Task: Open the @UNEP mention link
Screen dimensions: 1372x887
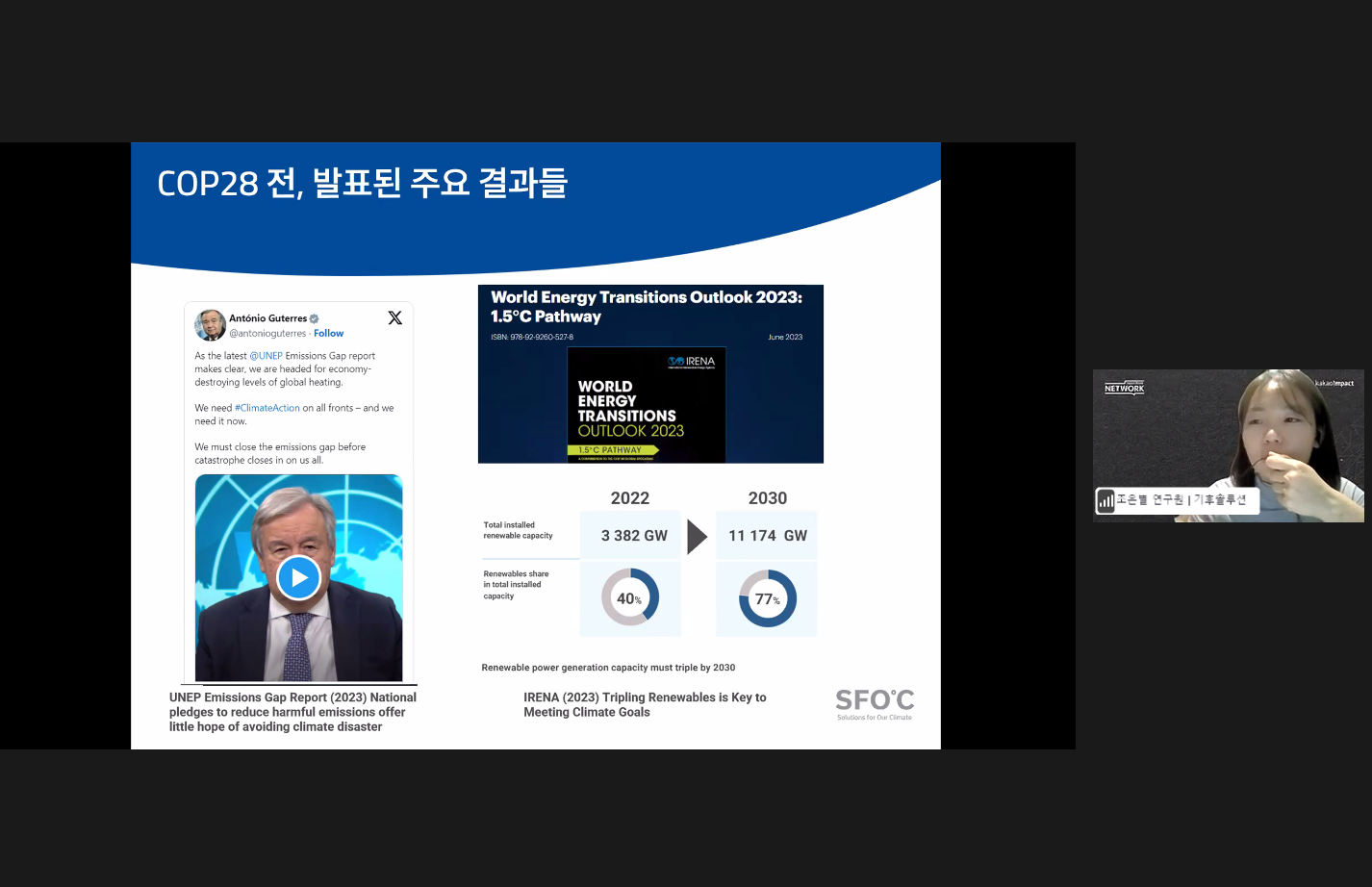Action: coord(266,356)
